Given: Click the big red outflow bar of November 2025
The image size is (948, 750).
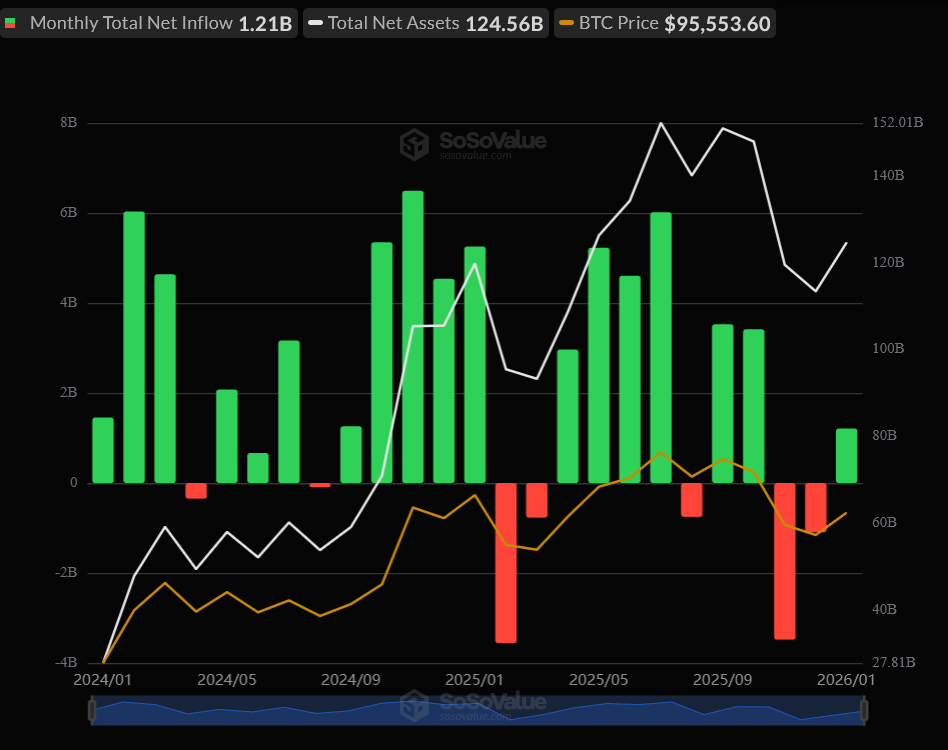Looking at the screenshot, I should (x=785, y=560).
